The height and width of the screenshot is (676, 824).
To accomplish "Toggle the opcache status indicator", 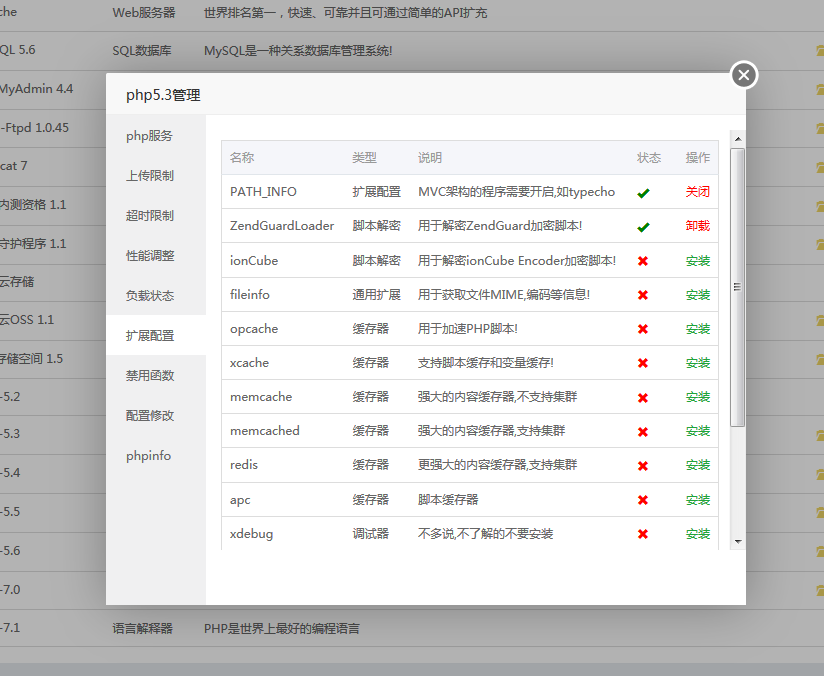I will tap(645, 328).
